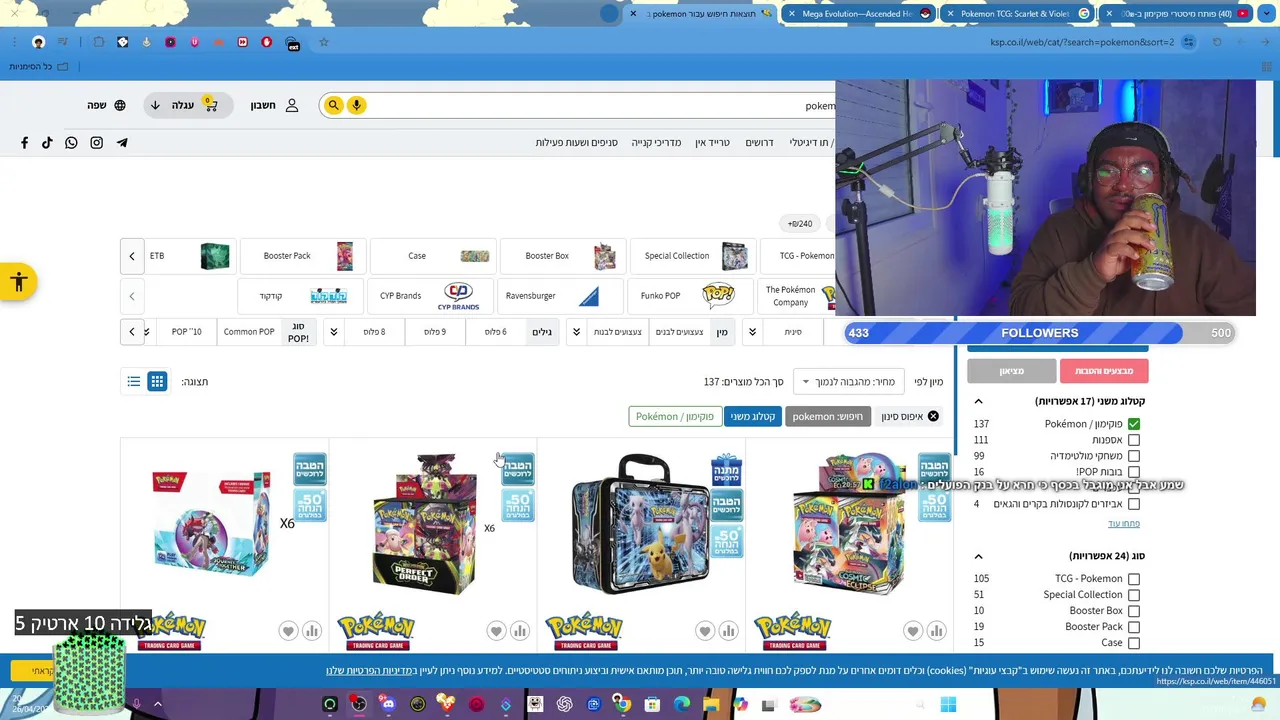The height and width of the screenshot is (720, 1280).
Task: Compare the Pikachu lunchbox tin product
Action: [x=728, y=631]
